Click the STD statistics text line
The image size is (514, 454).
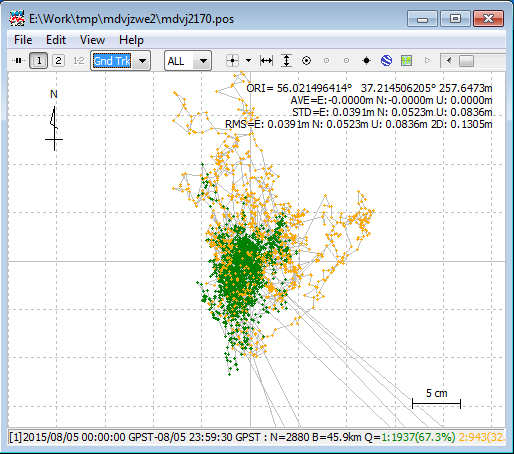click(392, 112)
